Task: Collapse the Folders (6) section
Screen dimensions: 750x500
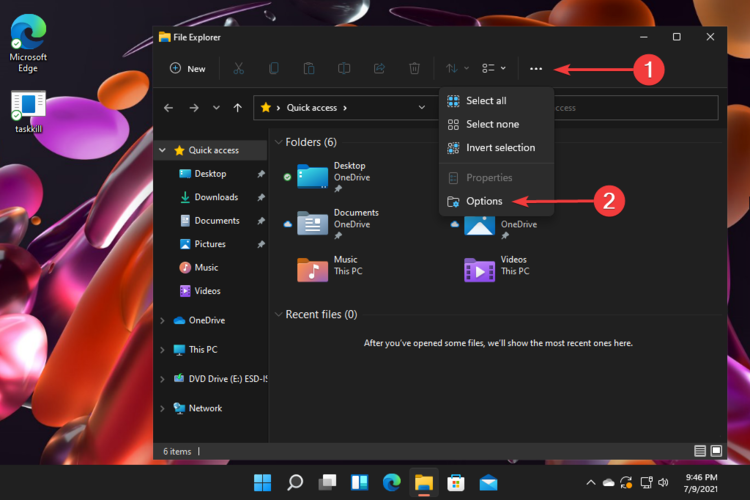Action: point(279,143)
